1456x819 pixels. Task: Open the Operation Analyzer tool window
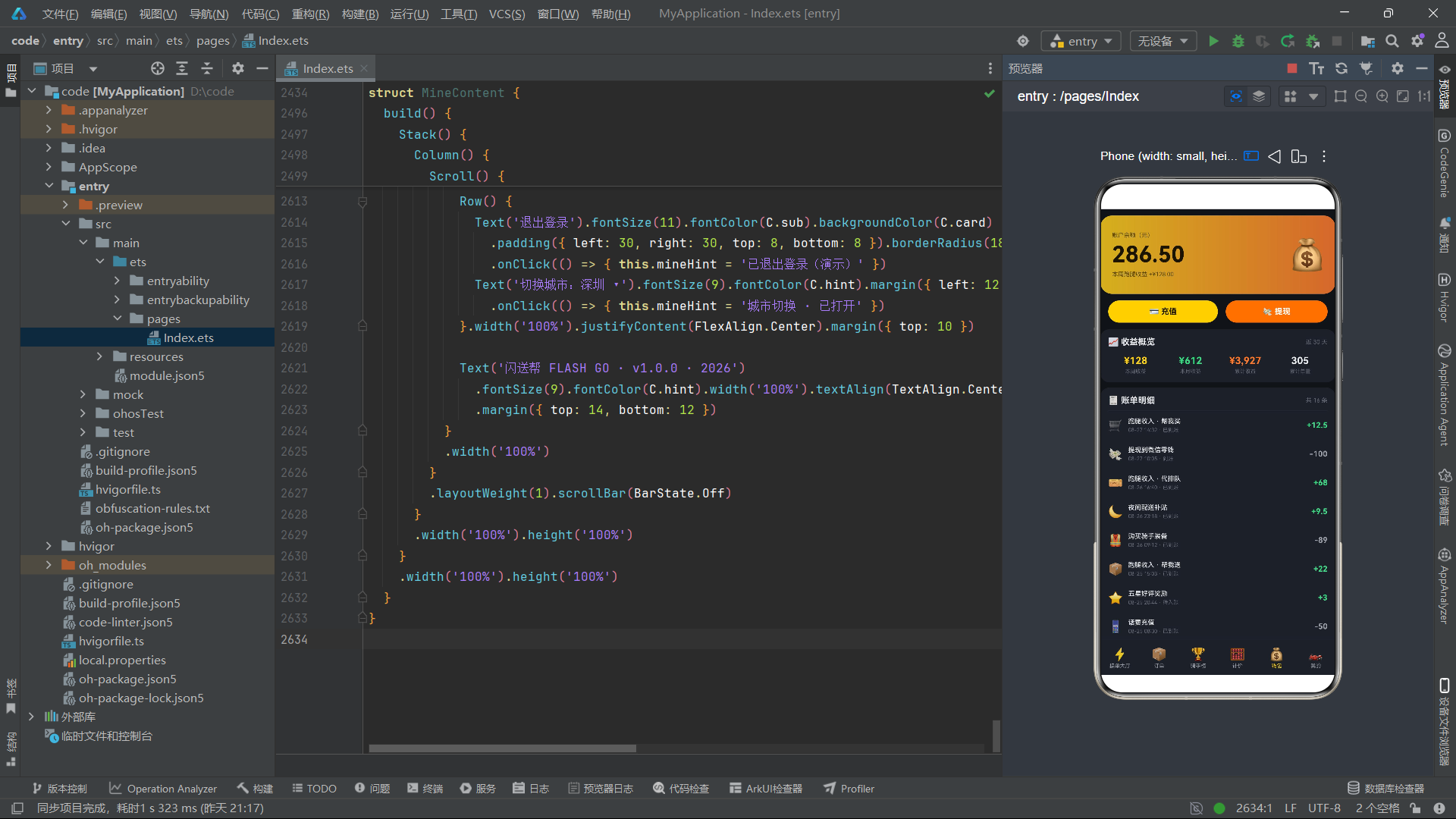pos(163,789)
